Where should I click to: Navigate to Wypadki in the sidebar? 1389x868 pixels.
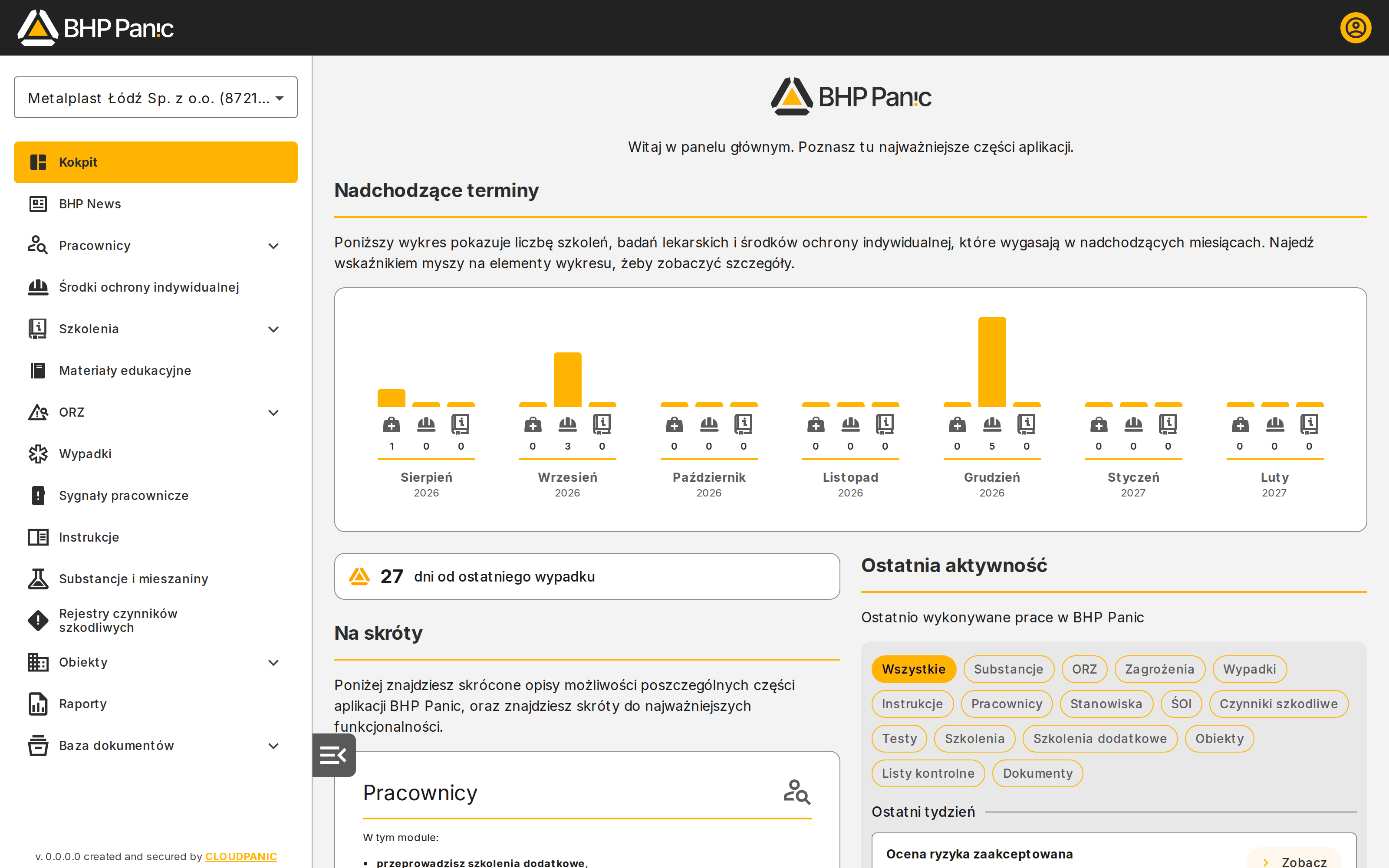pos(155,454)
